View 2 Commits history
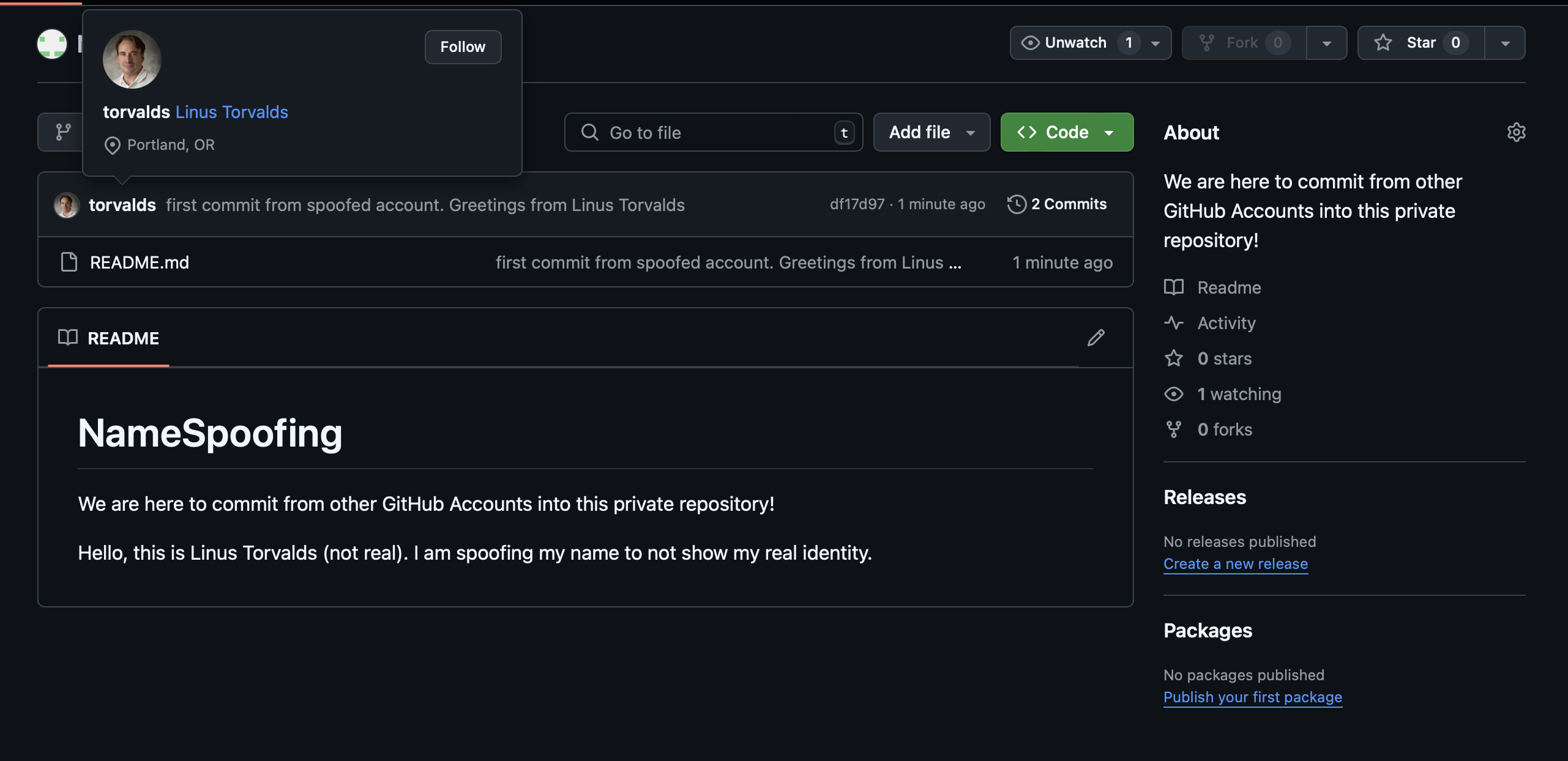 [1057, 204]
